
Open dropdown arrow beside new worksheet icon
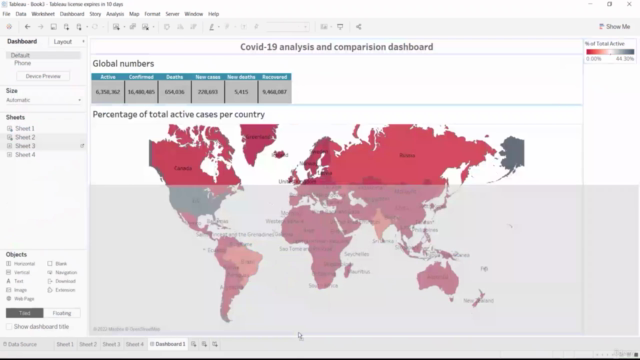coord(124,27)
